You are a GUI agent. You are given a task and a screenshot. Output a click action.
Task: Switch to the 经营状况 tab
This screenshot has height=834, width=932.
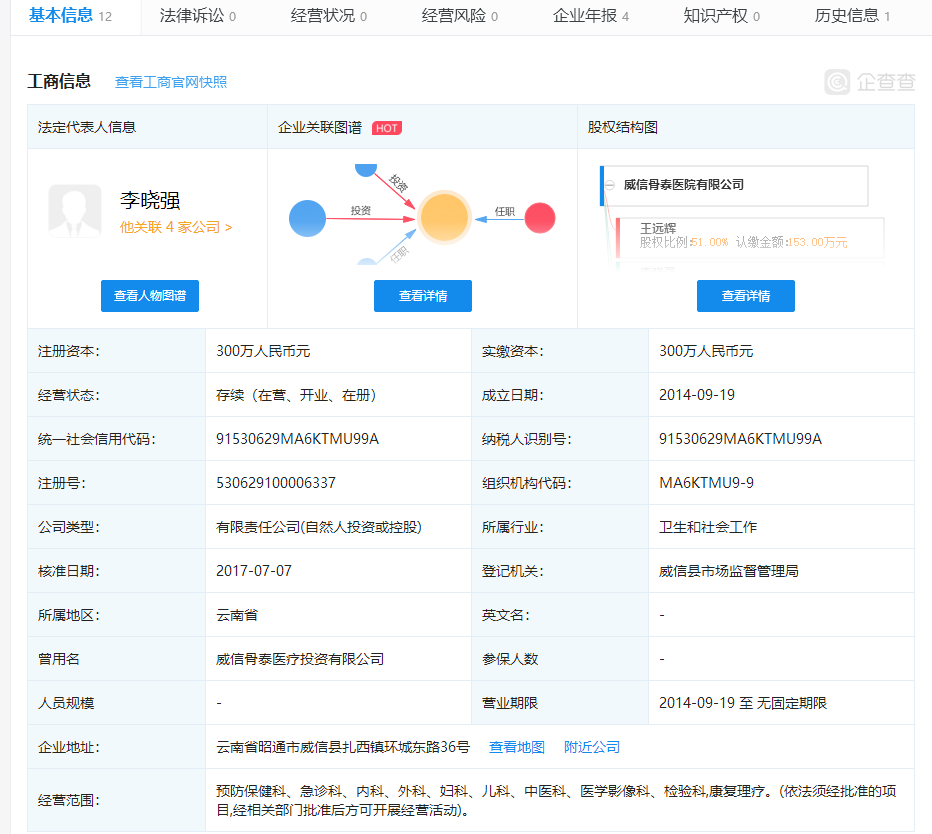(329, 16)
